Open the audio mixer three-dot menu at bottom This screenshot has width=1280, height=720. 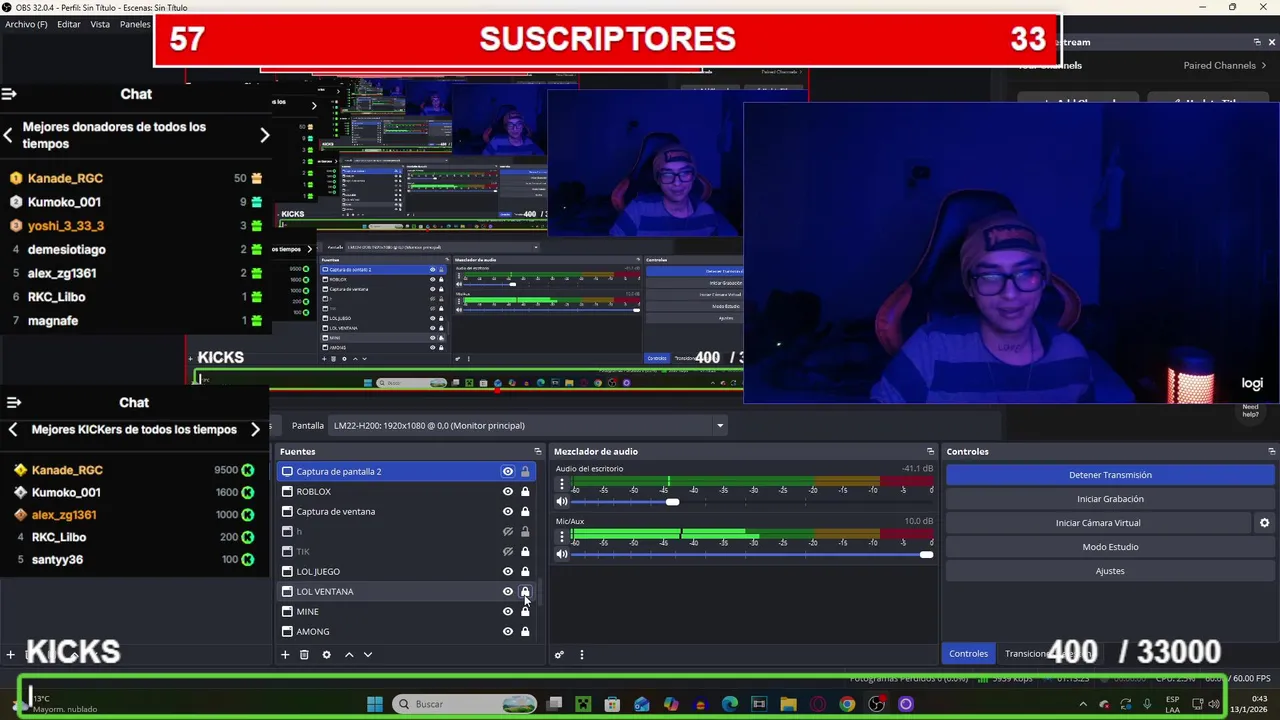[581, 655]
